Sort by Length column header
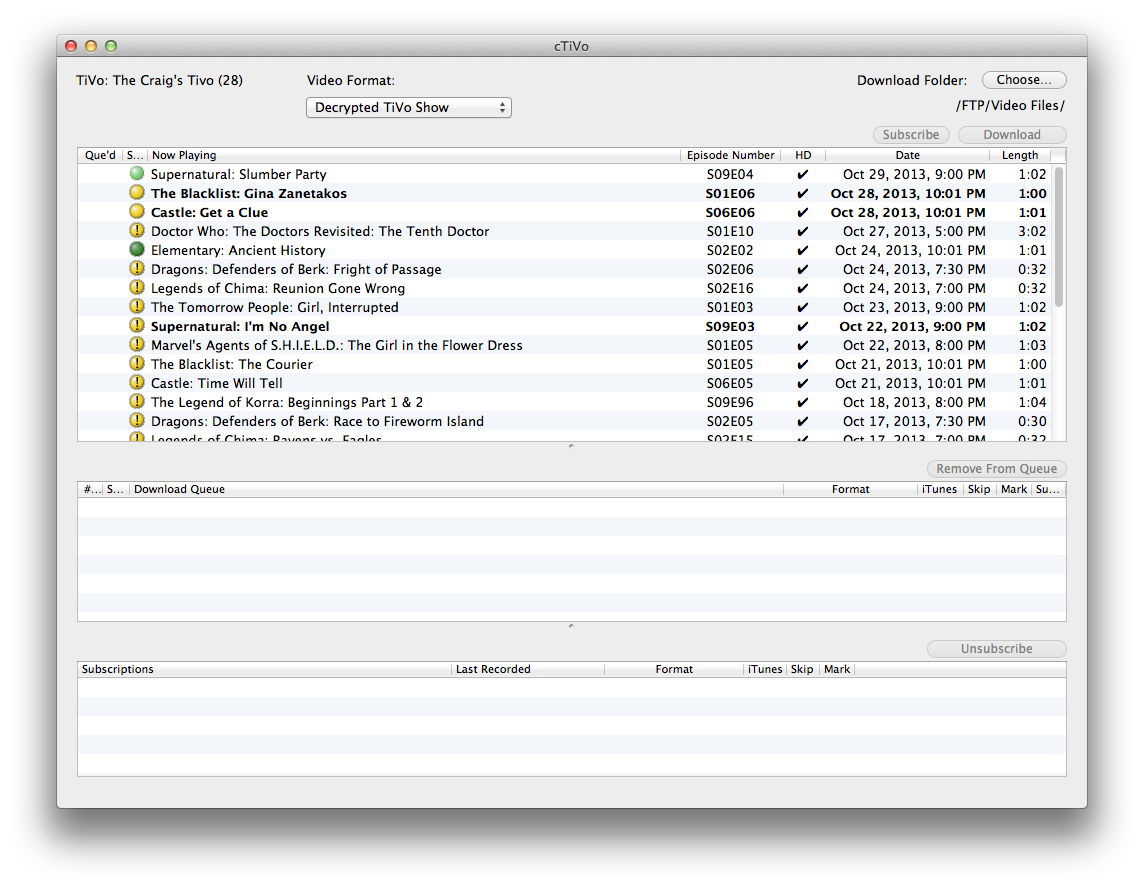This screenshot has width=1144, height=887. pyautogui.click(x=1020, y=155)
